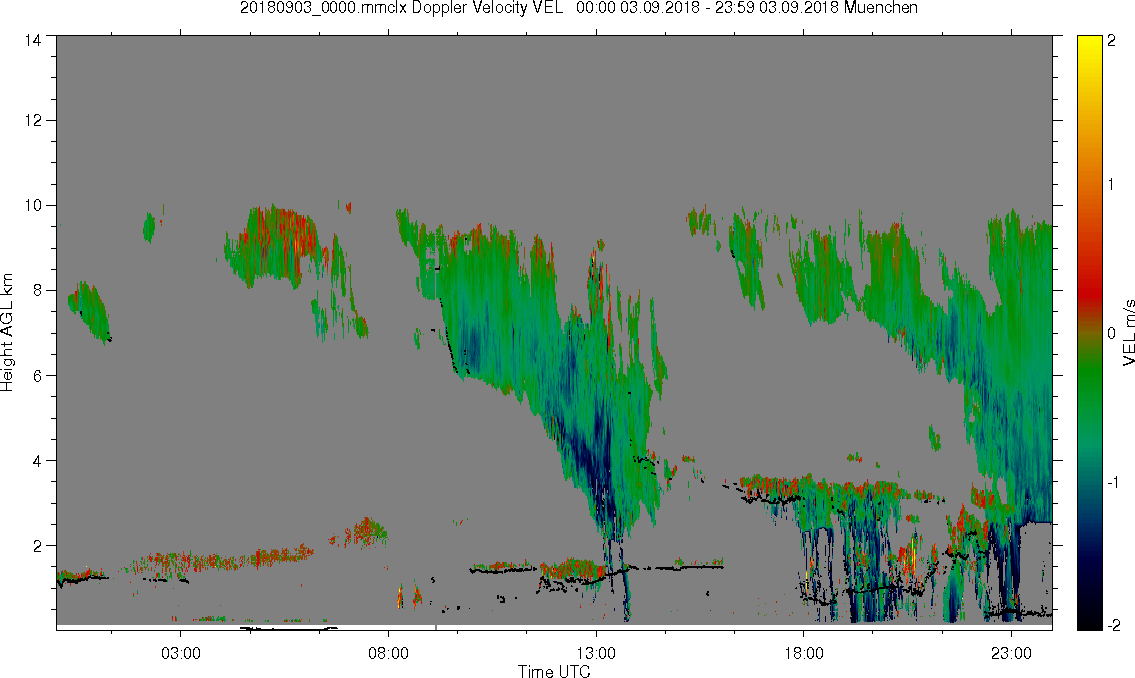Image resolution: width=1135 pixels, height=678 pixels.
Task: Click the height label '12'
Action: (x=33, y=120)
